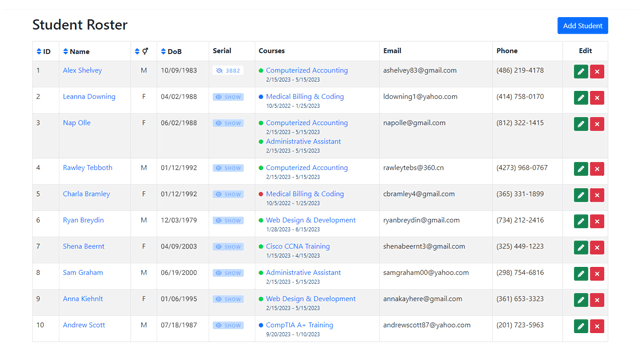Open Leanna Downing's profile link
640x360 pixels.
tap(89, 96)
